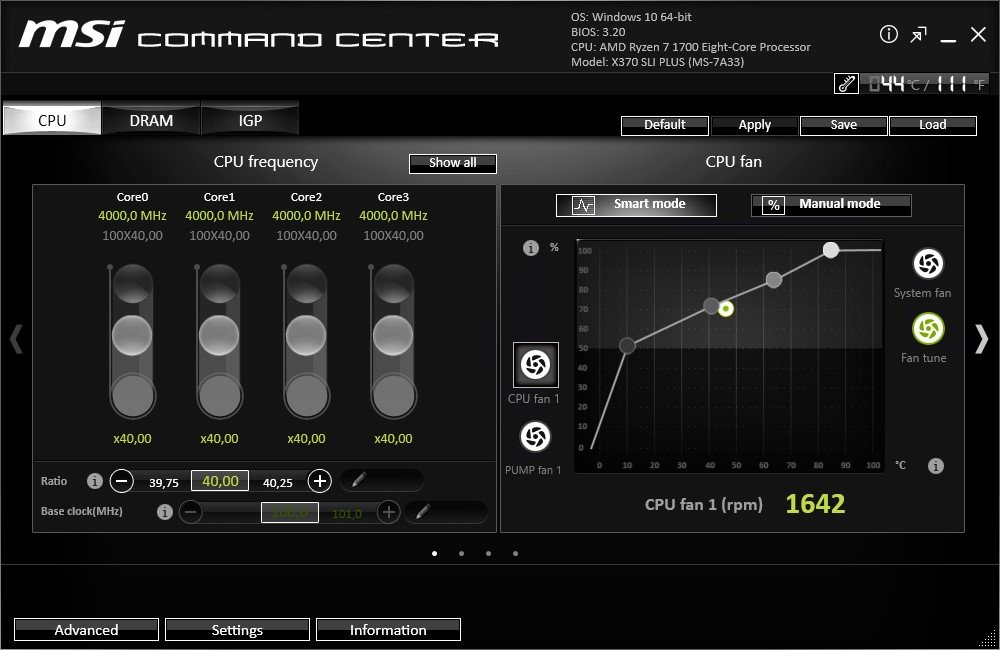Click the Ratio value field 40,00
Viewport: 1000px width, 650px height.
tap(220, 481)
